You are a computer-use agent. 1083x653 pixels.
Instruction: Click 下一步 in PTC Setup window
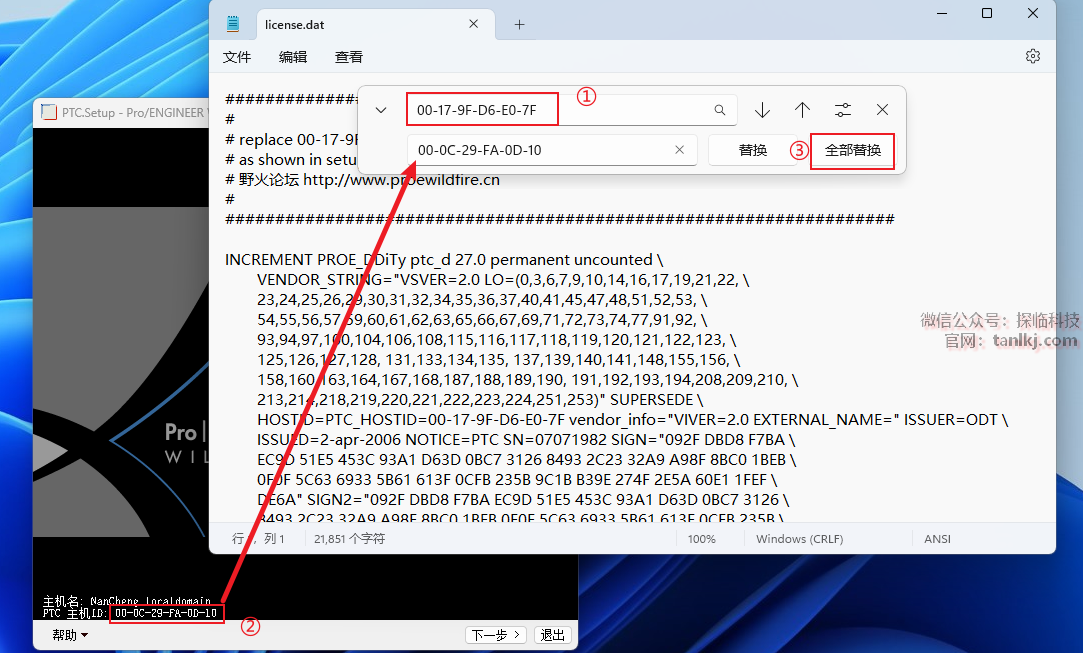pos(496,635)
